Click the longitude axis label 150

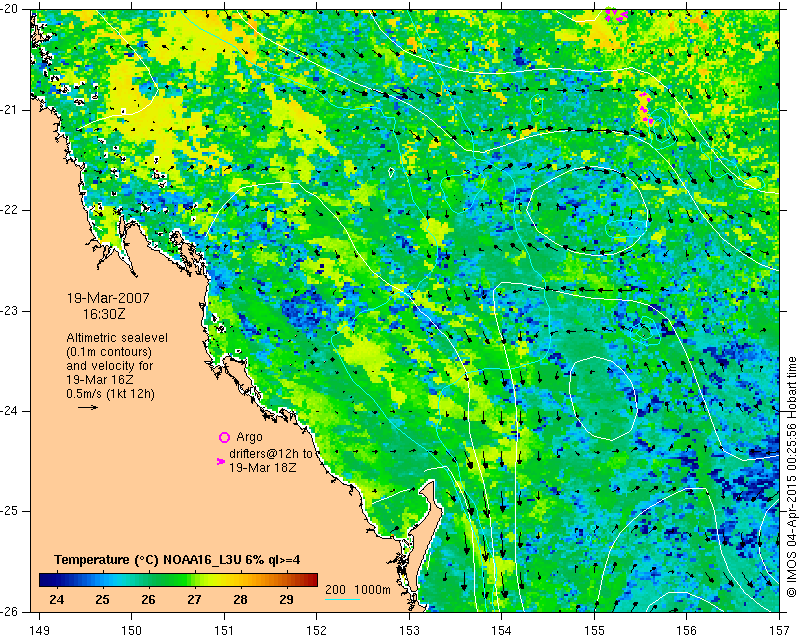coord(132,631)
